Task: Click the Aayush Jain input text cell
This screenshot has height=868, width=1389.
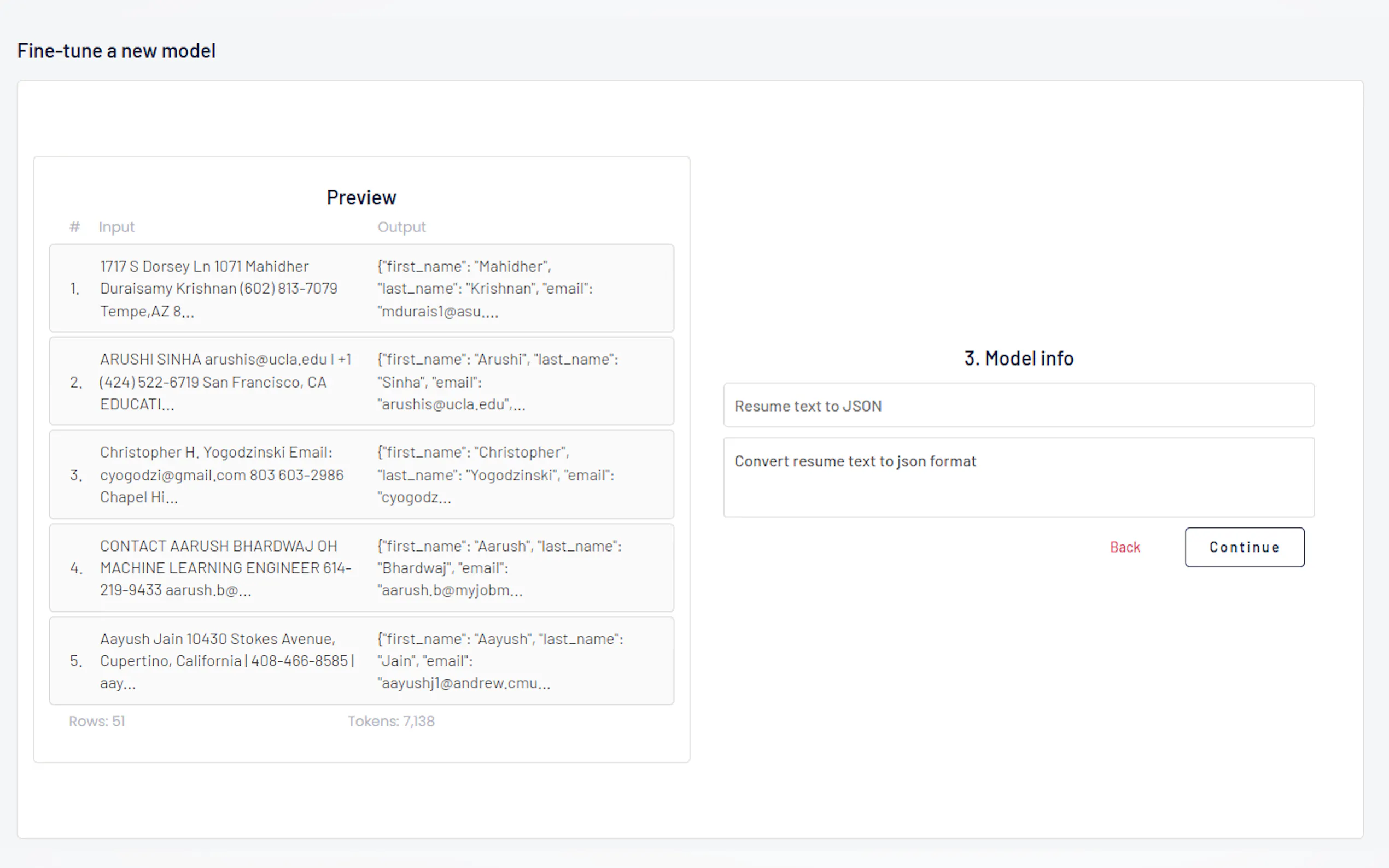Action: tap(226, 661)
